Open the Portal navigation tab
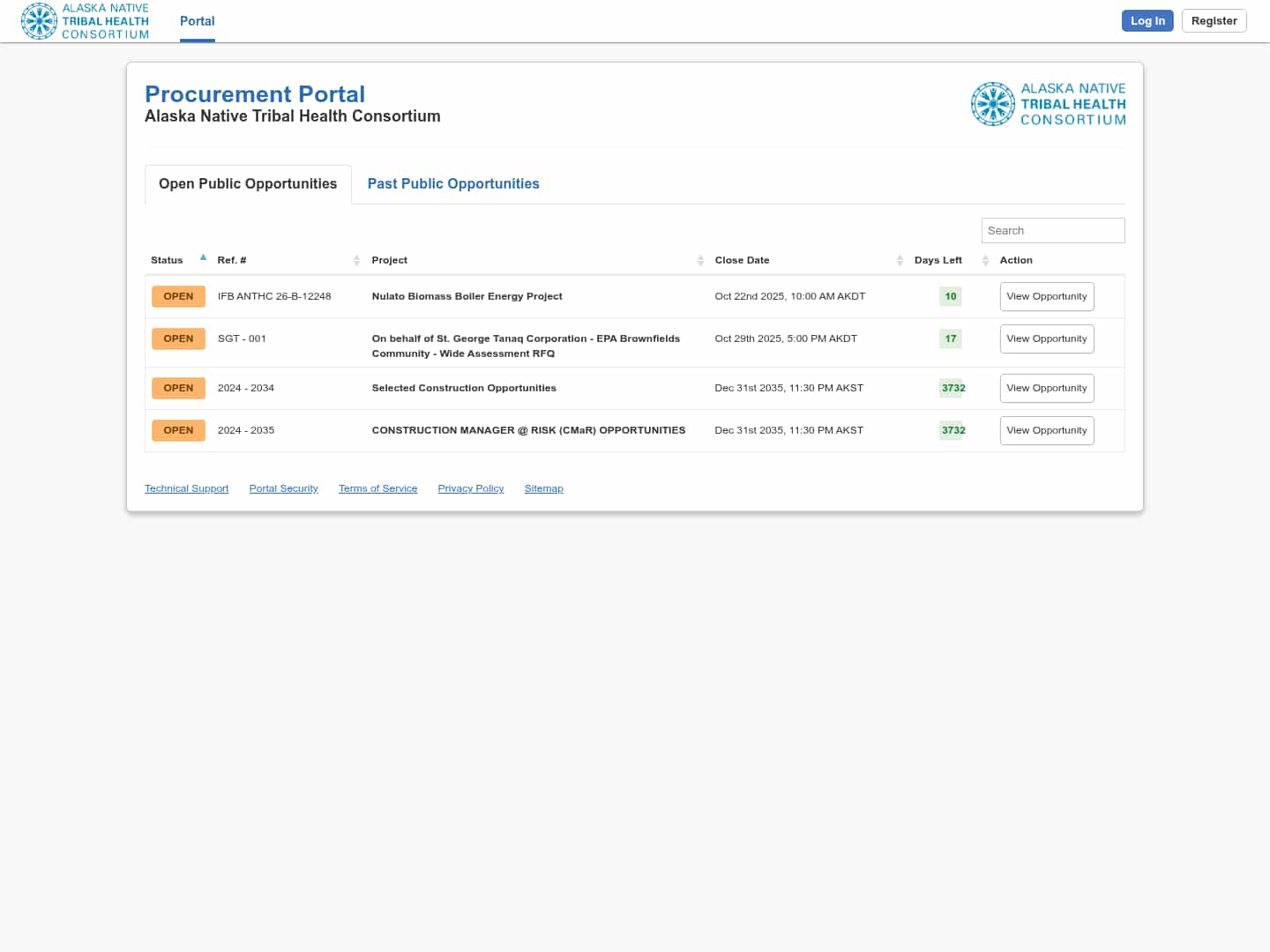The width and height of the screenshot is (1270, 952). [197, 21]
